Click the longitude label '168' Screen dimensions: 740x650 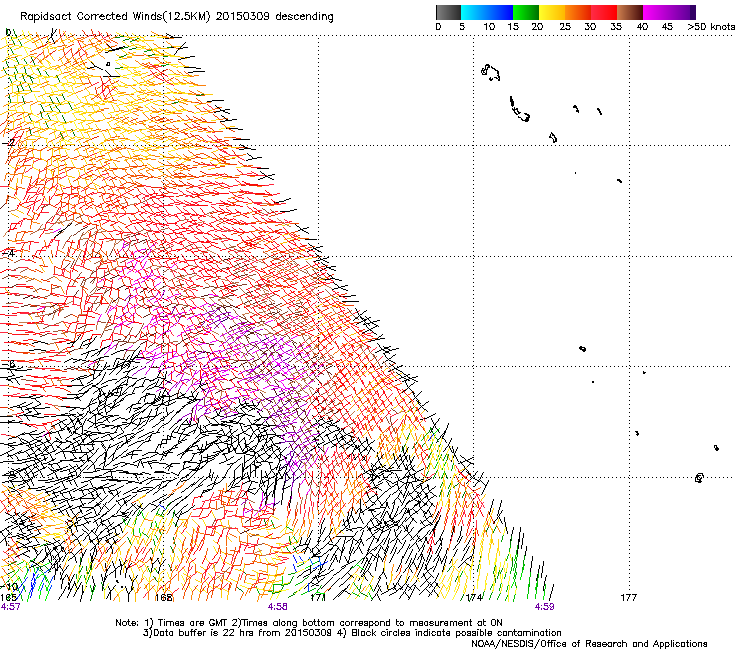tap(164, 598)
